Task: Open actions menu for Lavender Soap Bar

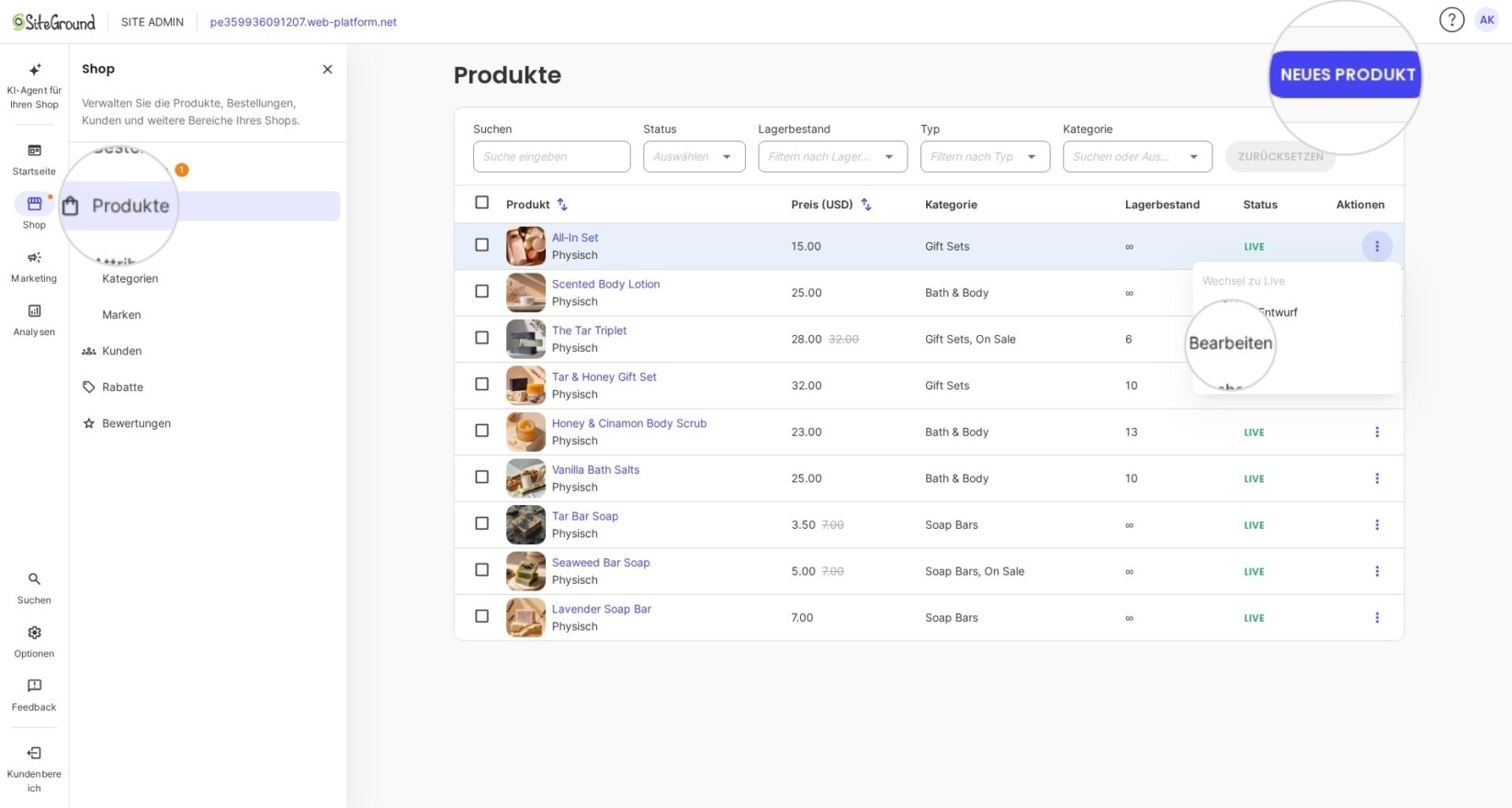Action: coord(1376,618)
